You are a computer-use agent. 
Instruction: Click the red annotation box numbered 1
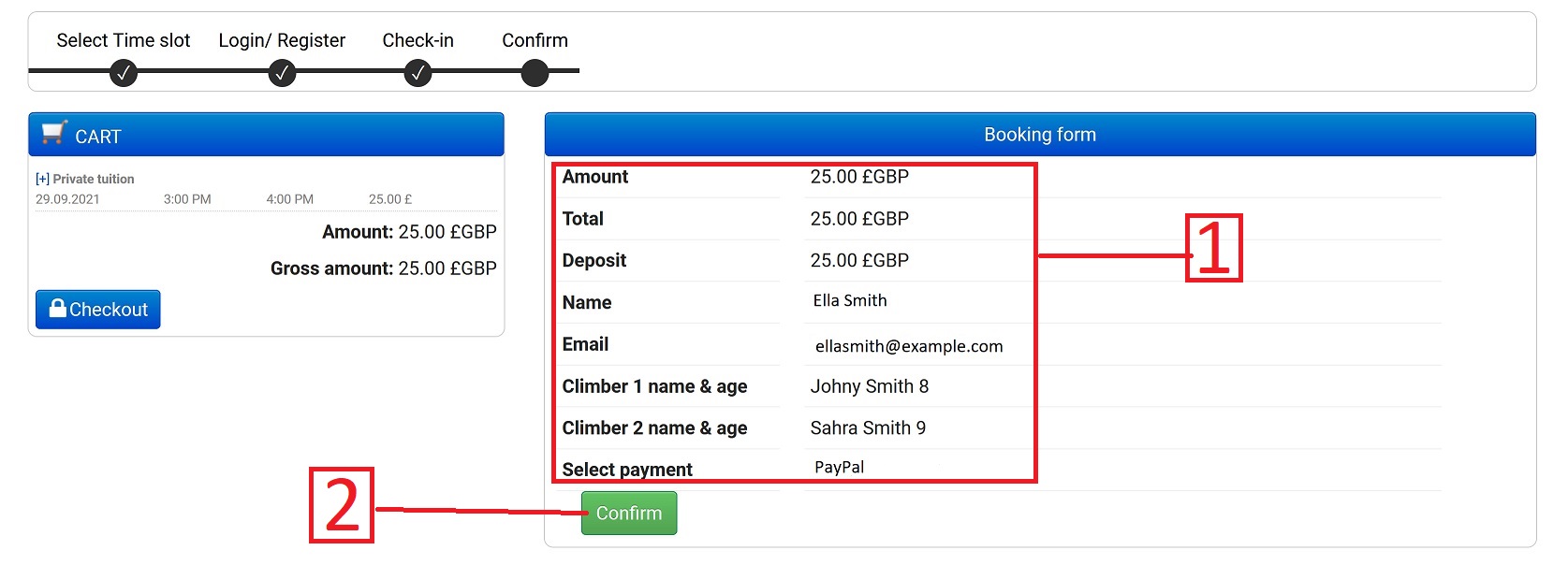click(1213, 248)
